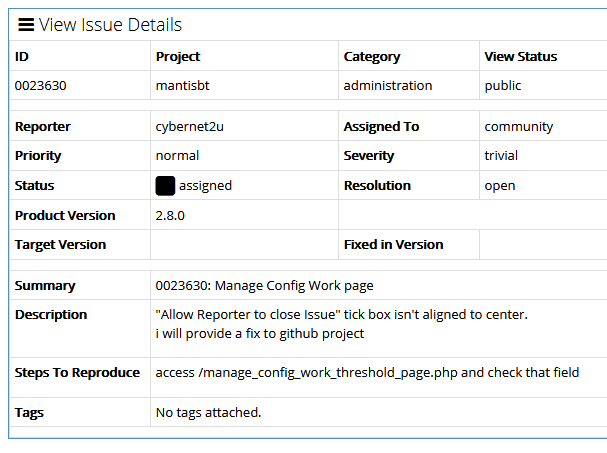This screenshot has height=453, width=607.
Task: Click the mantisbt project name
Action: pyautogui.click(x=185, y=86)
